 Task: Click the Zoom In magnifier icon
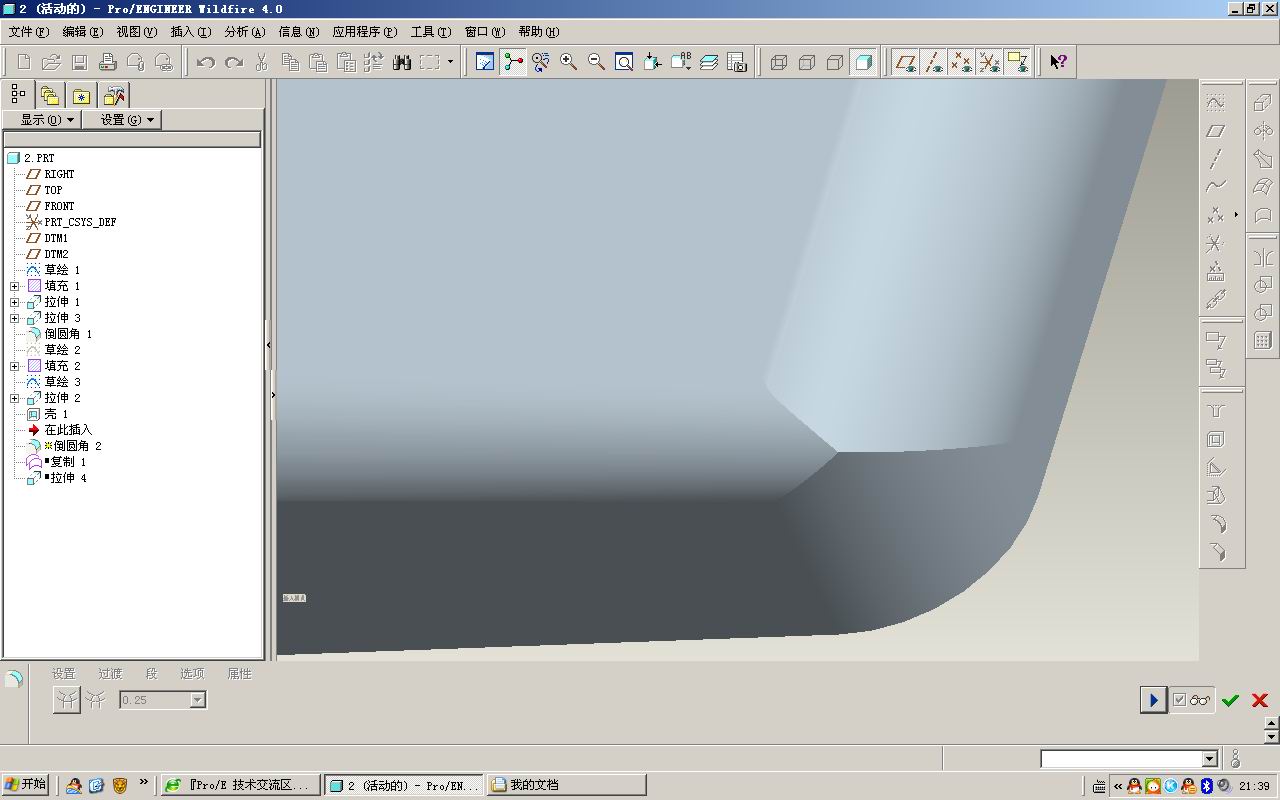pos(569,62)
